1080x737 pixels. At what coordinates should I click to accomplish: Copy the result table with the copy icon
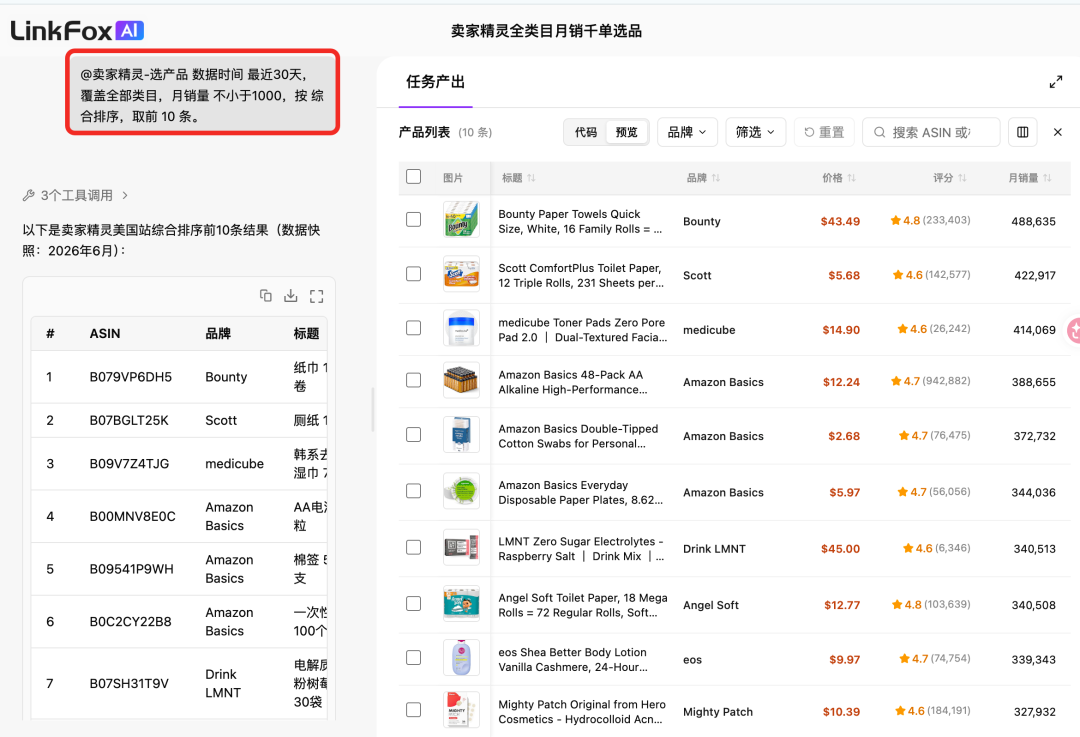pyautogui.click(x=265, y=295)
